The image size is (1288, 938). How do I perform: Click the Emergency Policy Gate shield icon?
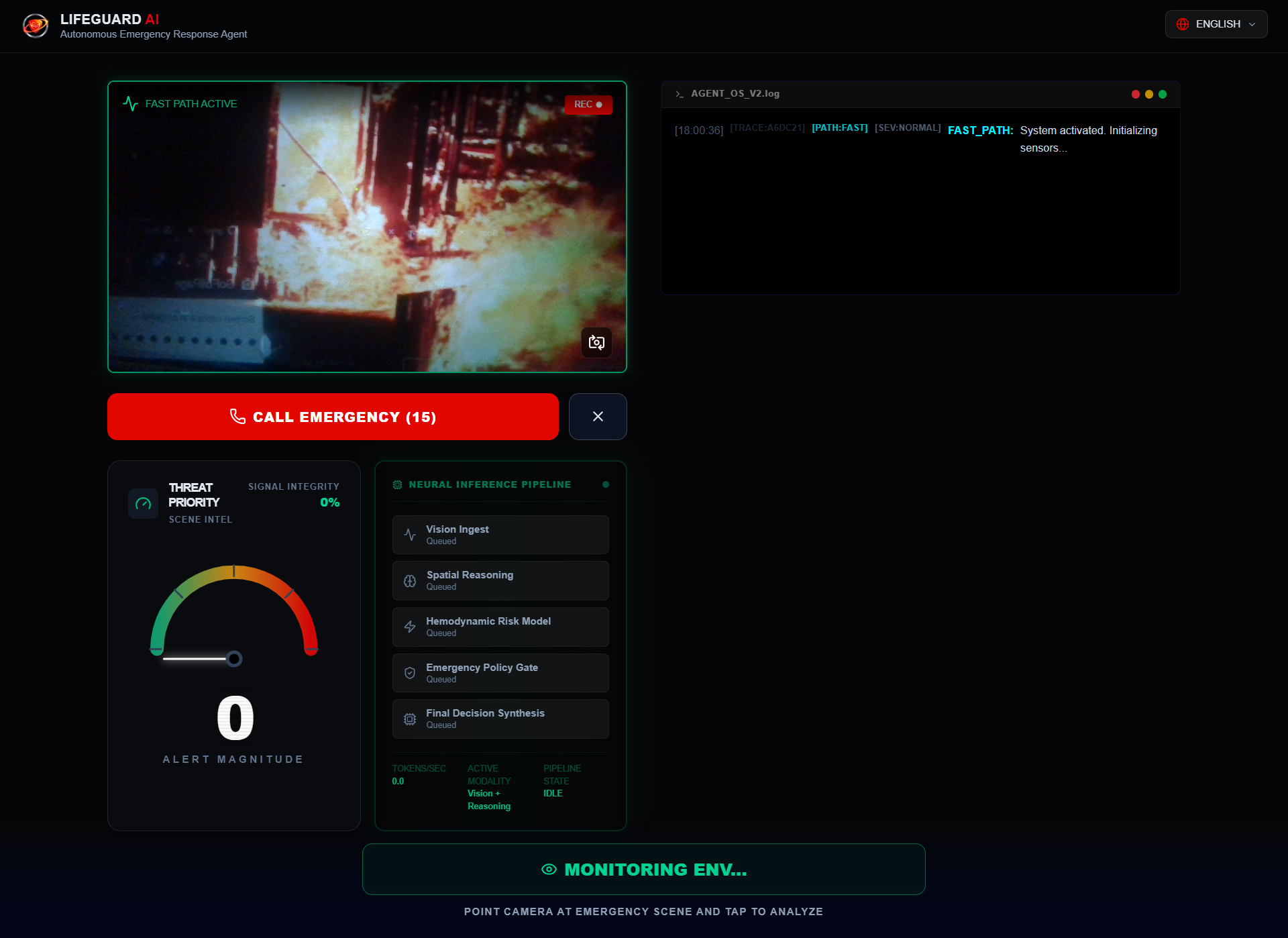coord(410,673)
